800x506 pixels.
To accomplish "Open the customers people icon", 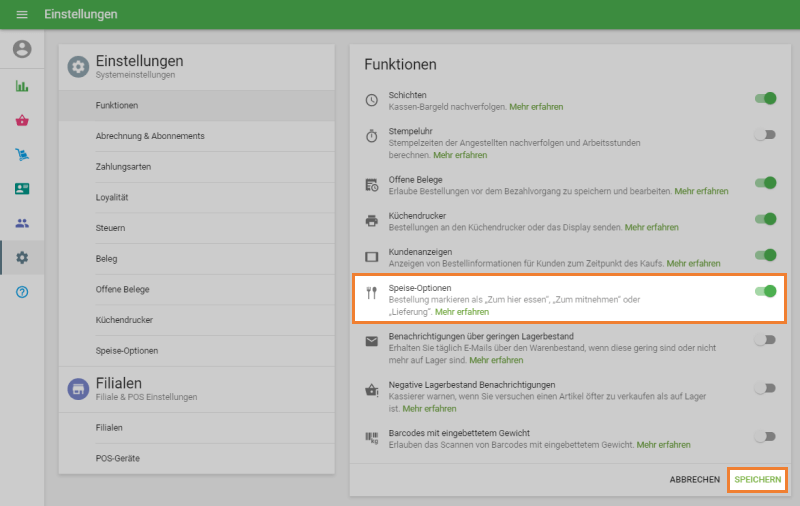I will click(22, 223).
